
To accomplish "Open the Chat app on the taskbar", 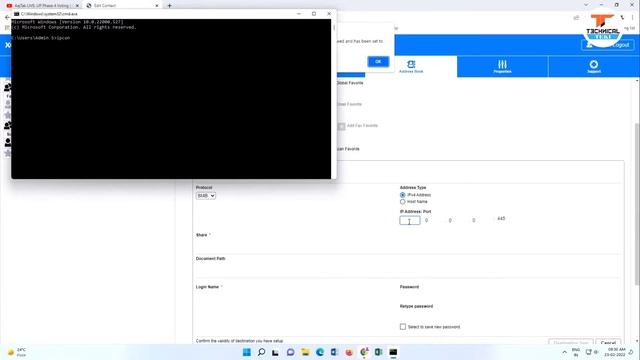I will tap(290, 352).
